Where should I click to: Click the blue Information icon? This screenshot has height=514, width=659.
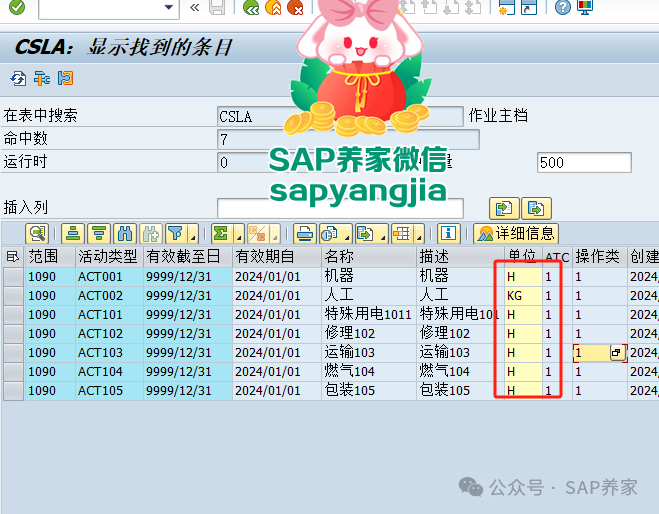point(448,234)
